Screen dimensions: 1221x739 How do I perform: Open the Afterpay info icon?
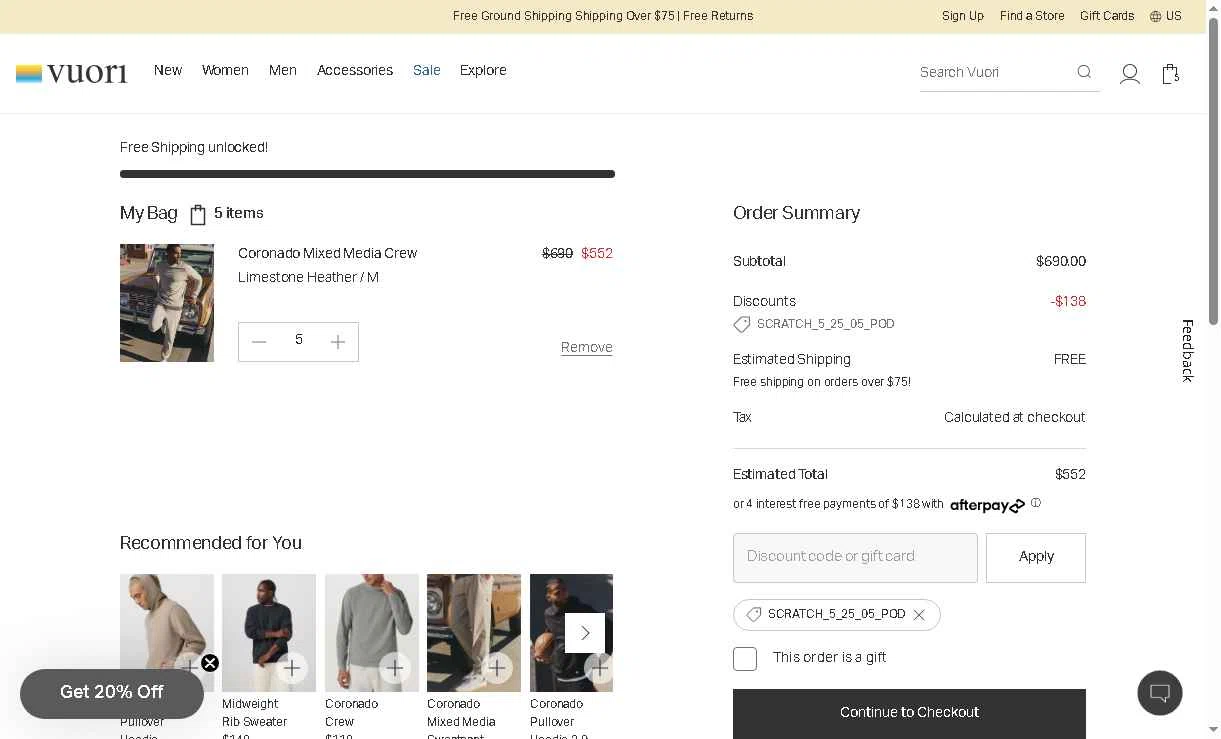point(1036,503)
